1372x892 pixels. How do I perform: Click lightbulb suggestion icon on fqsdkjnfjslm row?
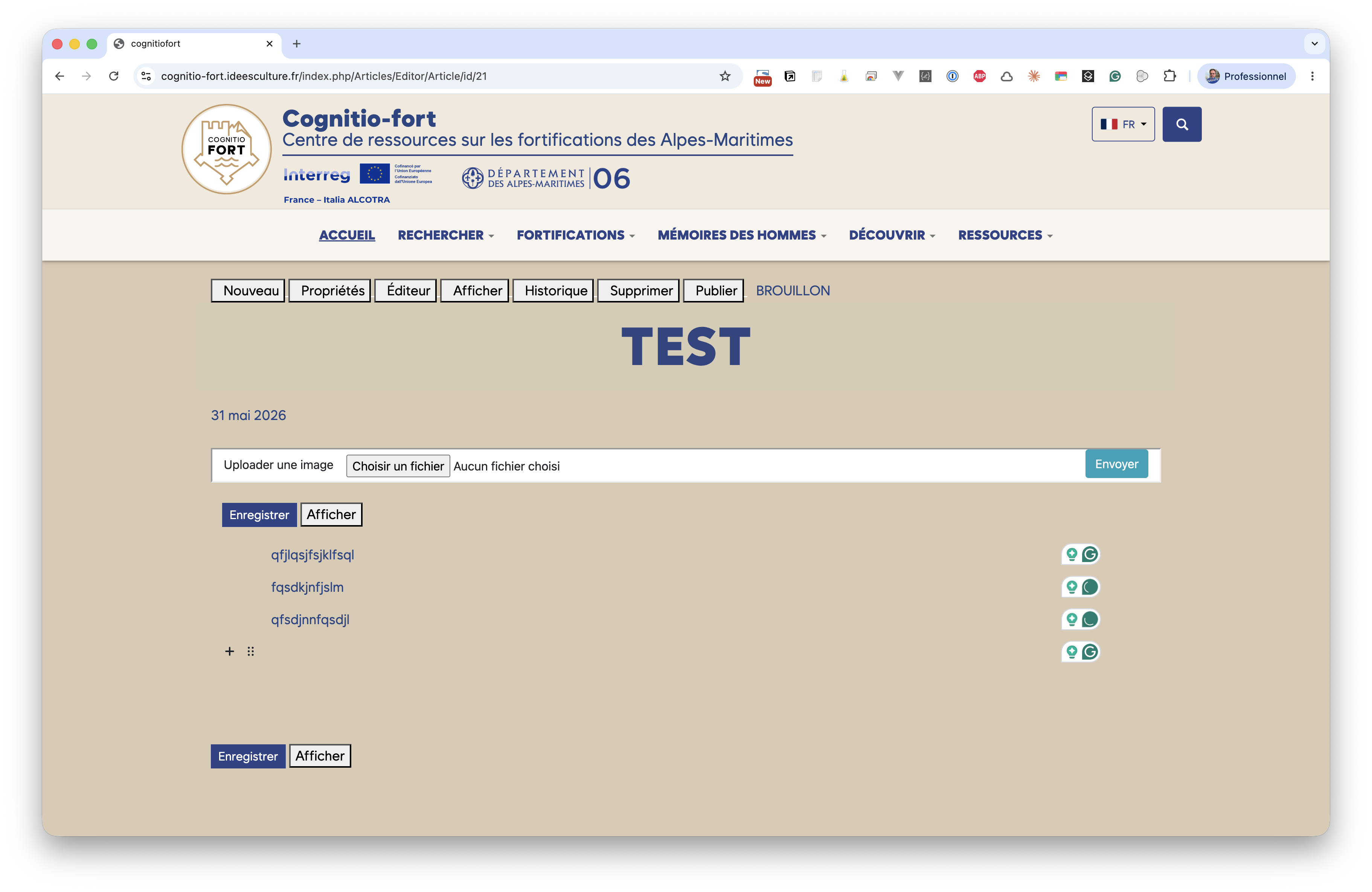[x=1072, y=587]
